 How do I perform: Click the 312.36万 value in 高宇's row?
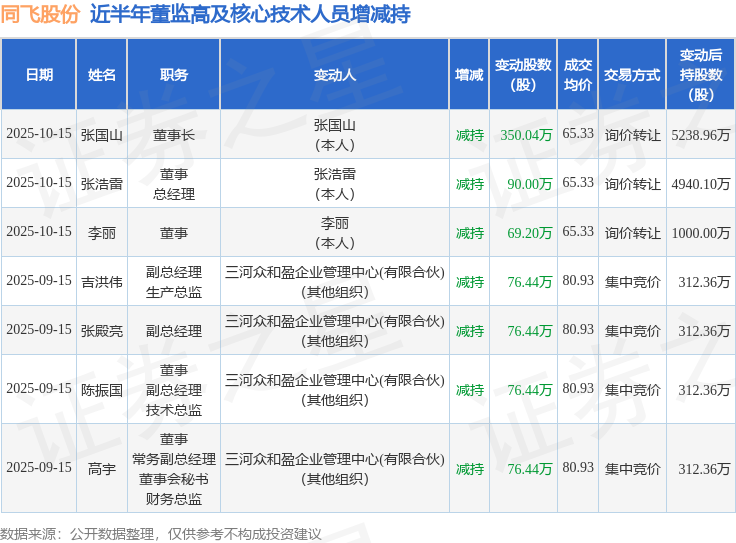coord(704,469)
